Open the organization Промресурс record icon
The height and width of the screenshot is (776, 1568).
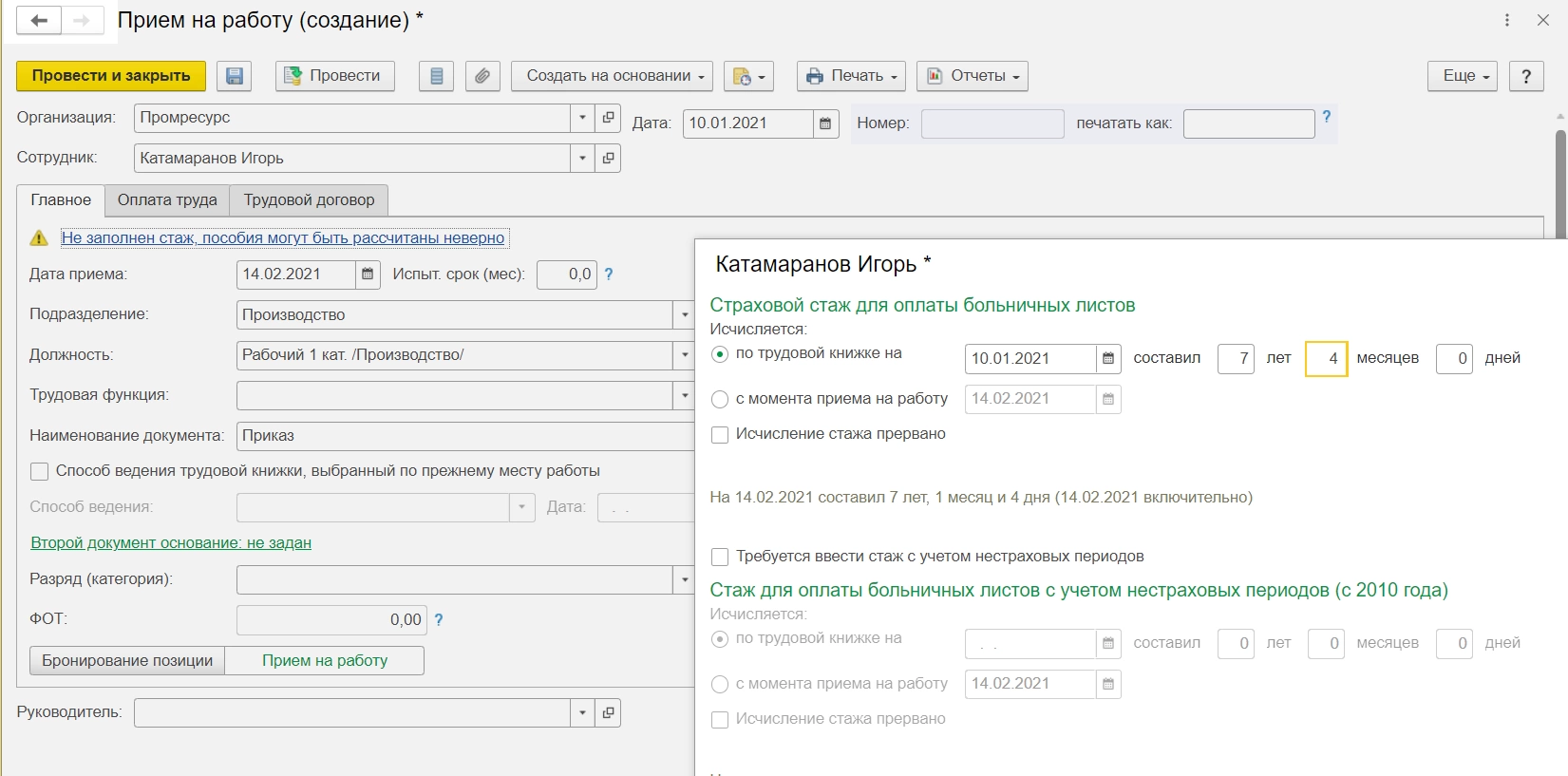point(608,118)
